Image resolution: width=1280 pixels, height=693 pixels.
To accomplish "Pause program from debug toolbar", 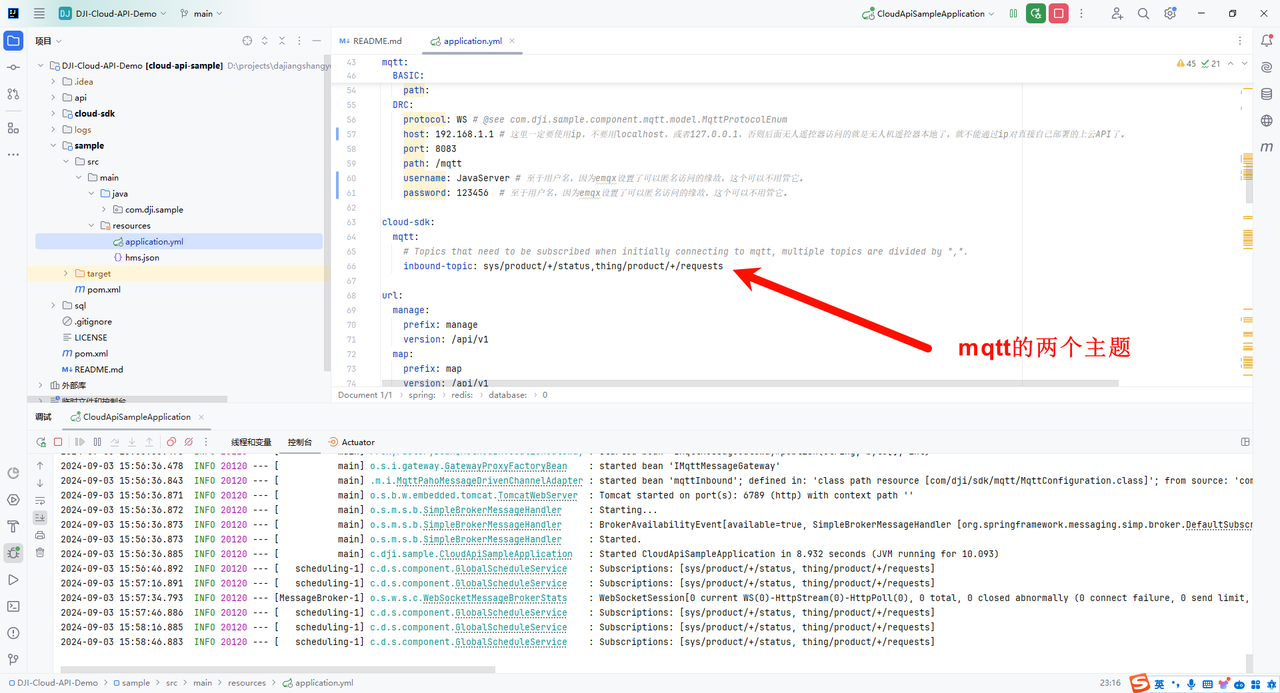I will click(97, 442).
